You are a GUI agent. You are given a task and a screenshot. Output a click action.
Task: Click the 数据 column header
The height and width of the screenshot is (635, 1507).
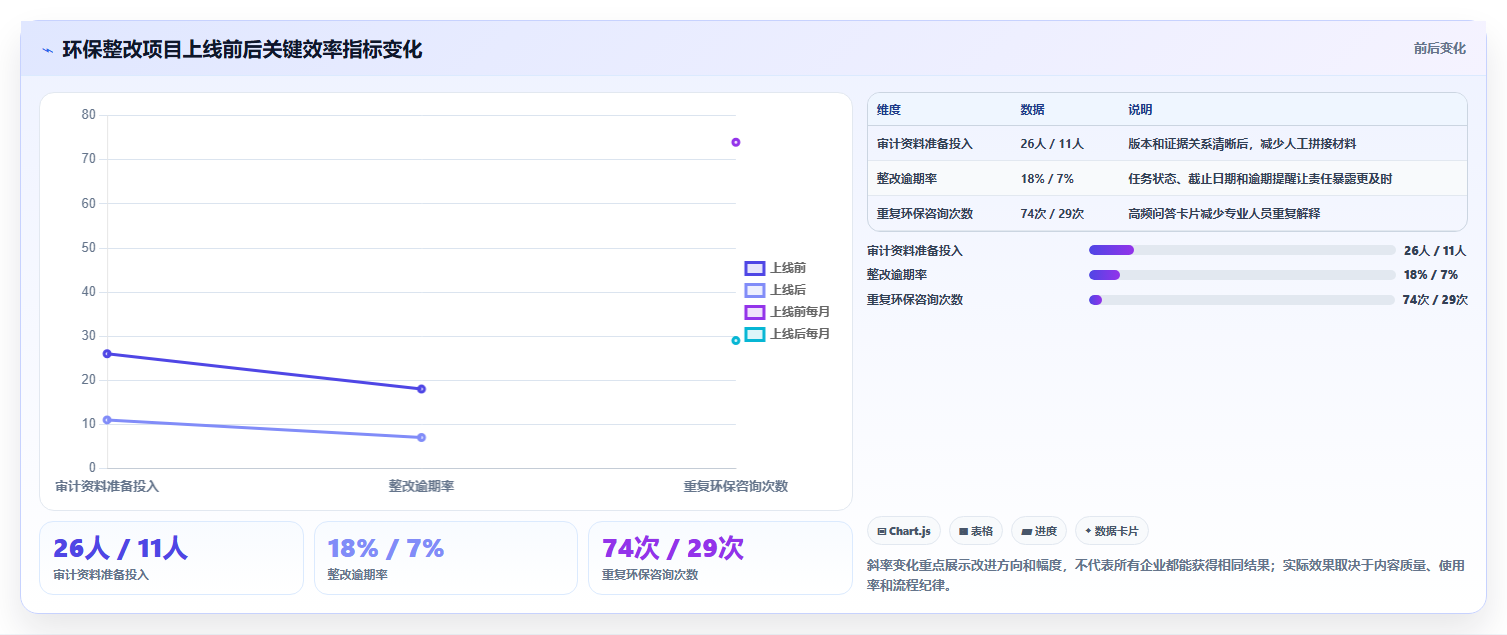pyautogui.click(x=1032, y=109)
